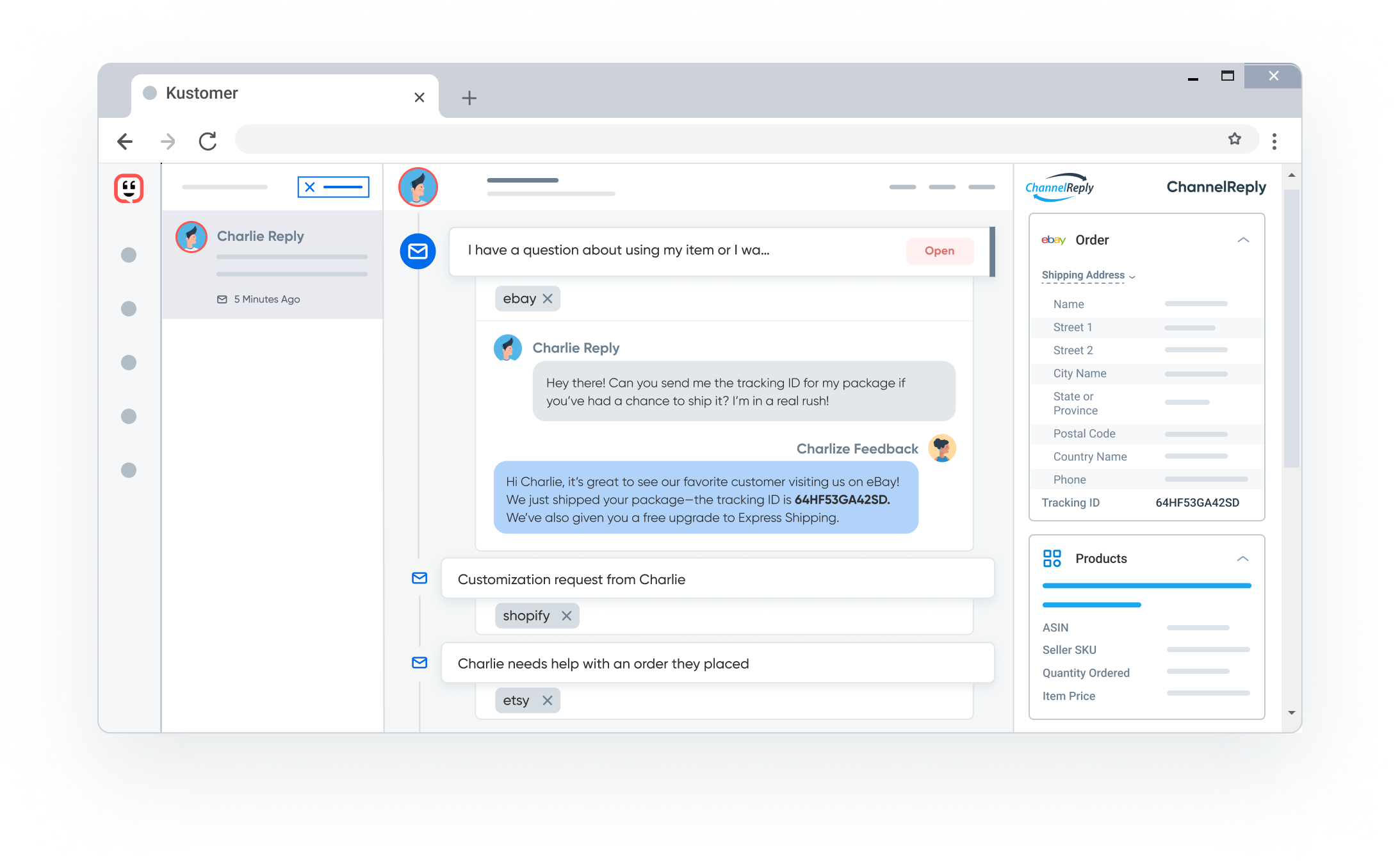Click the ebay logo in Order panel

pyautogui.click(x=1054, y=240)
